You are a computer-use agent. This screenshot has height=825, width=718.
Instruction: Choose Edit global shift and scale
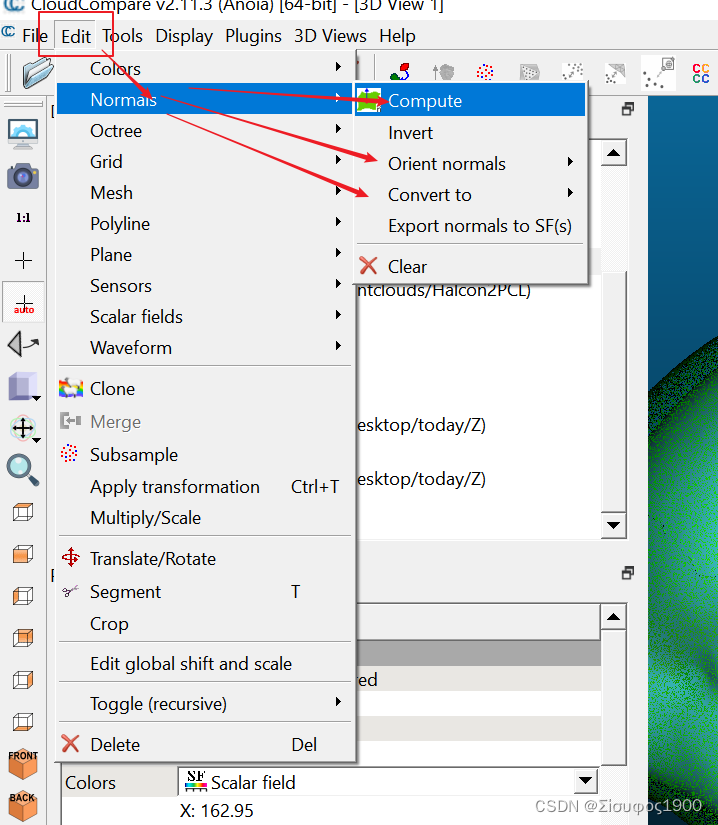[205, 663]
